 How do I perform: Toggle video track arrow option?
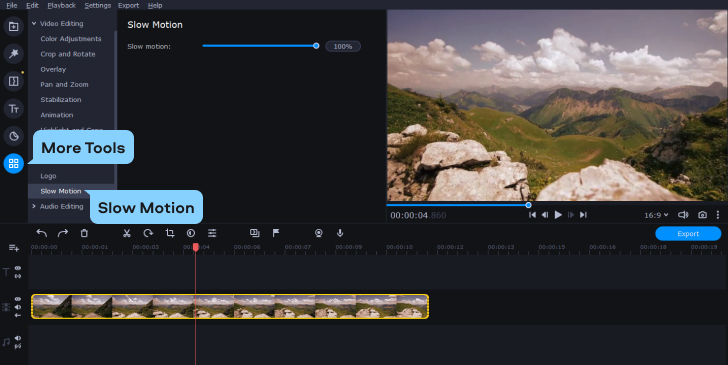18,315
